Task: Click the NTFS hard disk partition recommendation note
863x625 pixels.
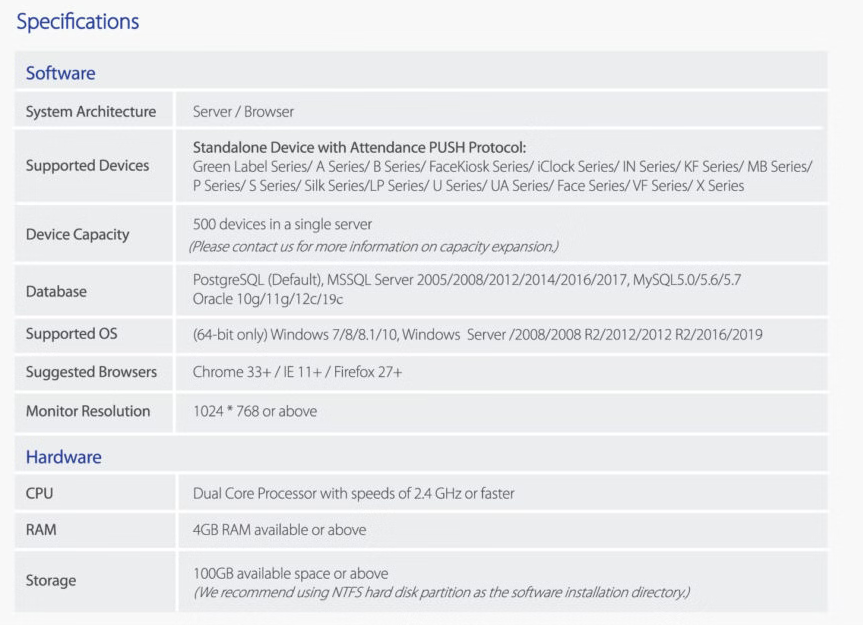Action: 441,592
